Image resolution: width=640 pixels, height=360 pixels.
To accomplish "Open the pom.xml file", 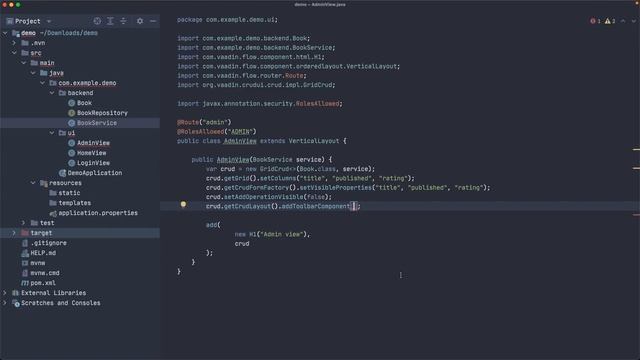I will (x=43, y=283).
